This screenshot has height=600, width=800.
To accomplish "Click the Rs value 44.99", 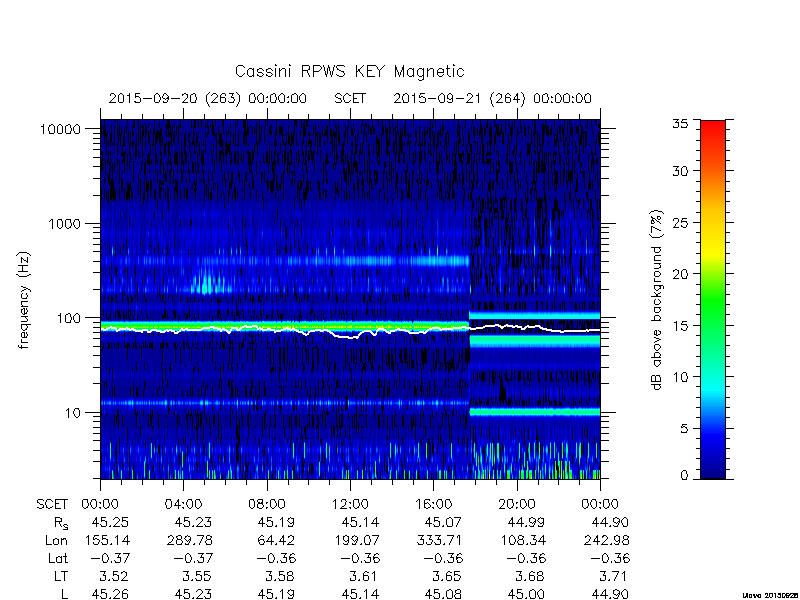I will tap(526, 522).
